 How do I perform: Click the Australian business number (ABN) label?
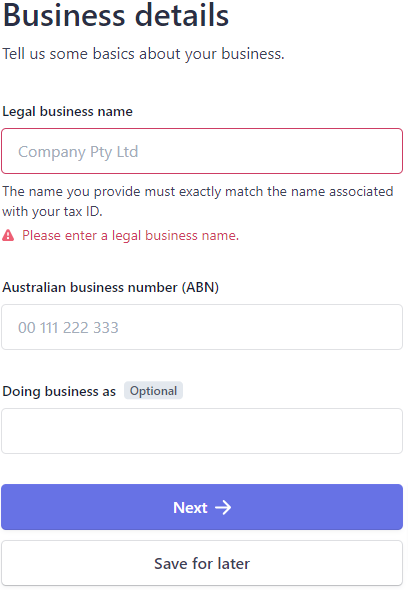click(x=110, y=287)
